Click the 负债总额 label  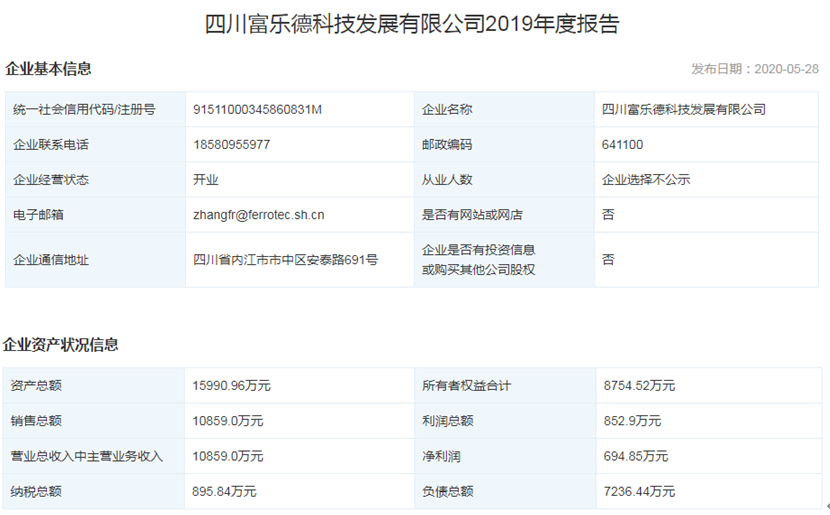[447, 492]
